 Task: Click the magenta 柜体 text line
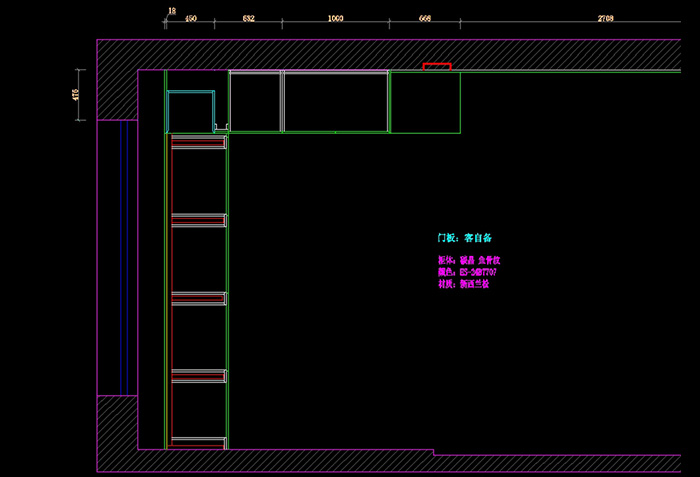[x=467, y=260]
